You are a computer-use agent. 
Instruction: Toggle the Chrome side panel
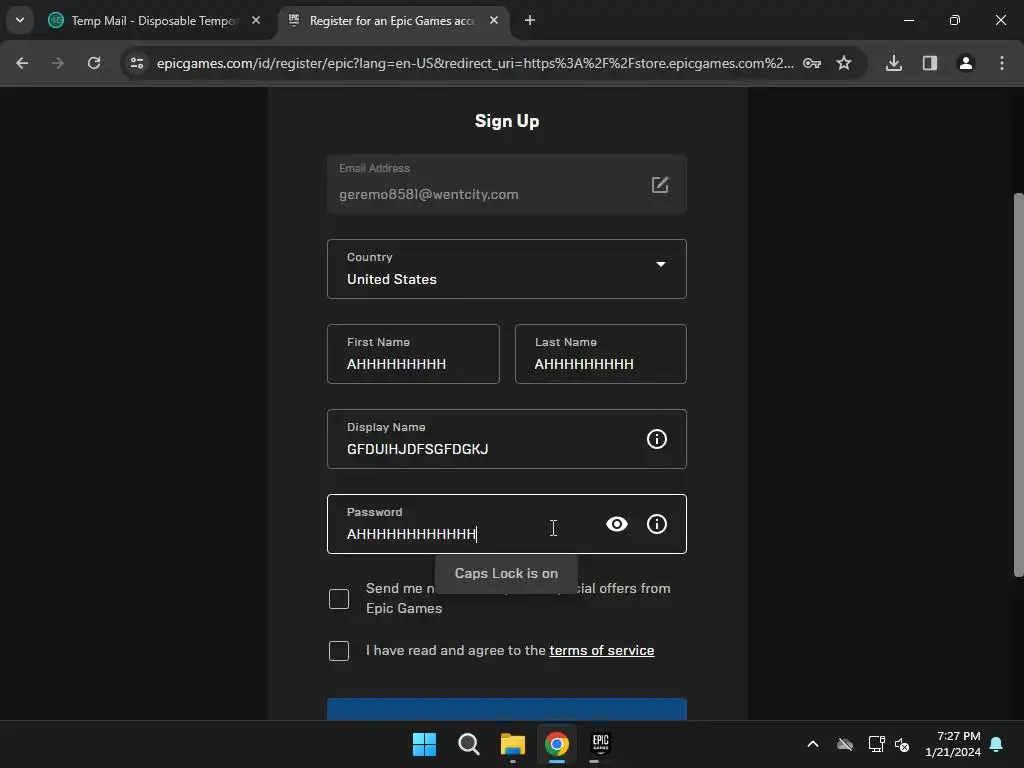tap(930, 63)
